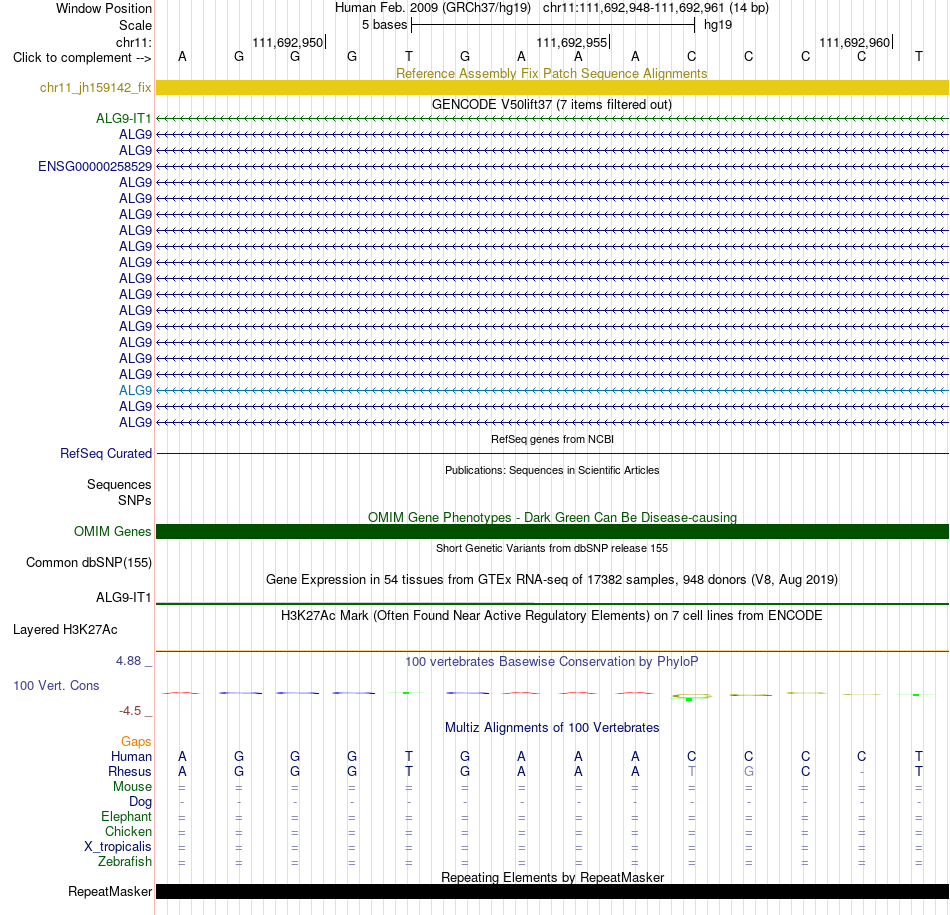Click the -4.5 PhyloP lower scale value
The height and width of the screenshot is (915, 950).
pyautogui.click(x=130, y=711)
